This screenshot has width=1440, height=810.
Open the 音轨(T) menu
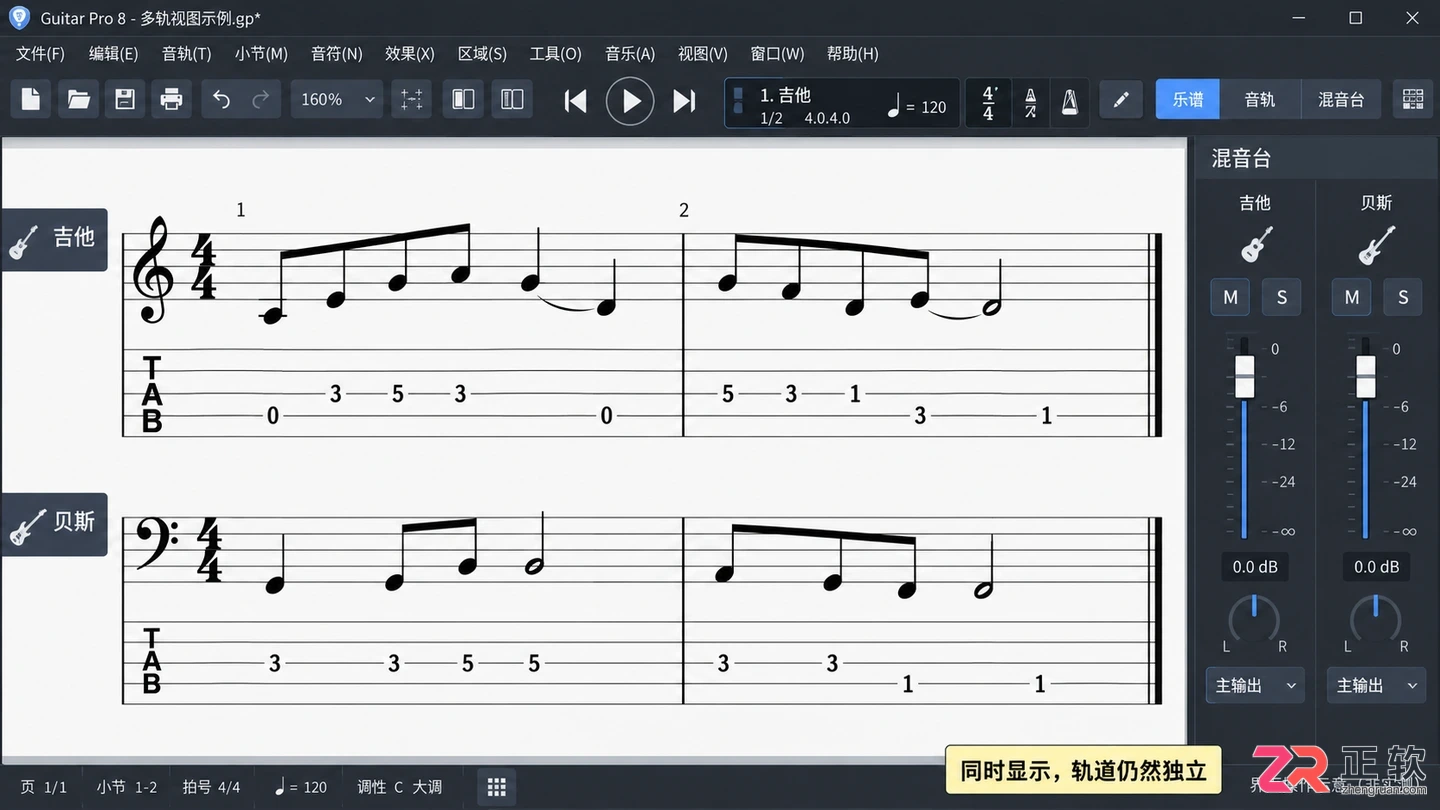(186, 54)
